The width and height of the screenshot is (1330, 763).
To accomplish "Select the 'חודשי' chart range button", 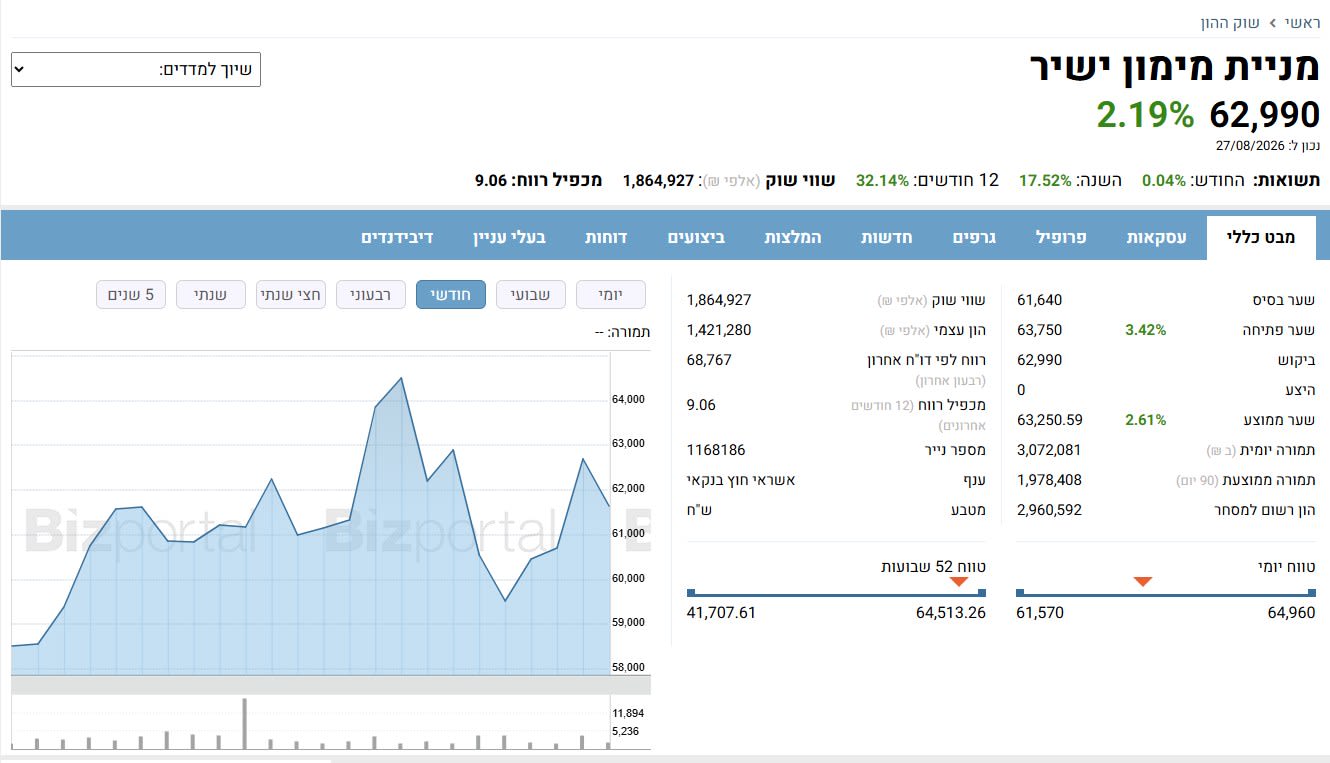I will coord(451,295).
